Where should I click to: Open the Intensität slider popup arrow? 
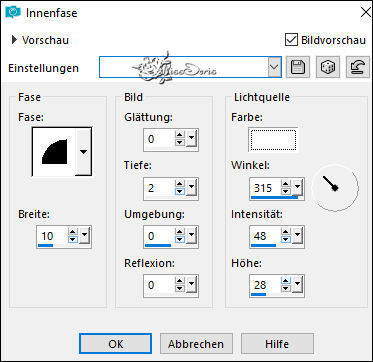click(x=297, y=236)
